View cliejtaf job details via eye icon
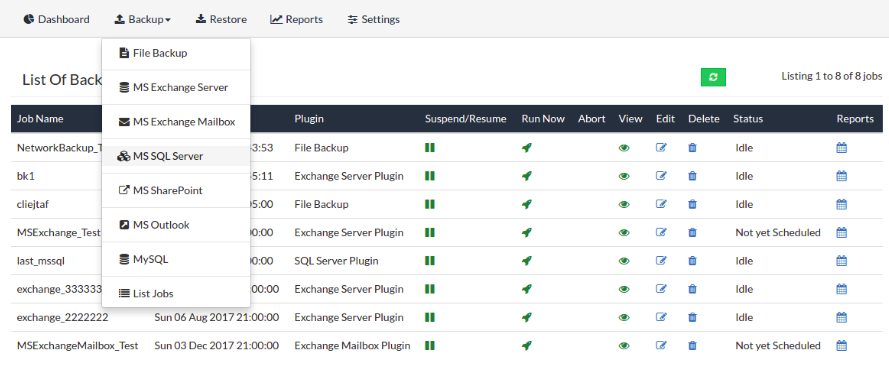This screenshot has height=371, width=889. pos(624,204)
